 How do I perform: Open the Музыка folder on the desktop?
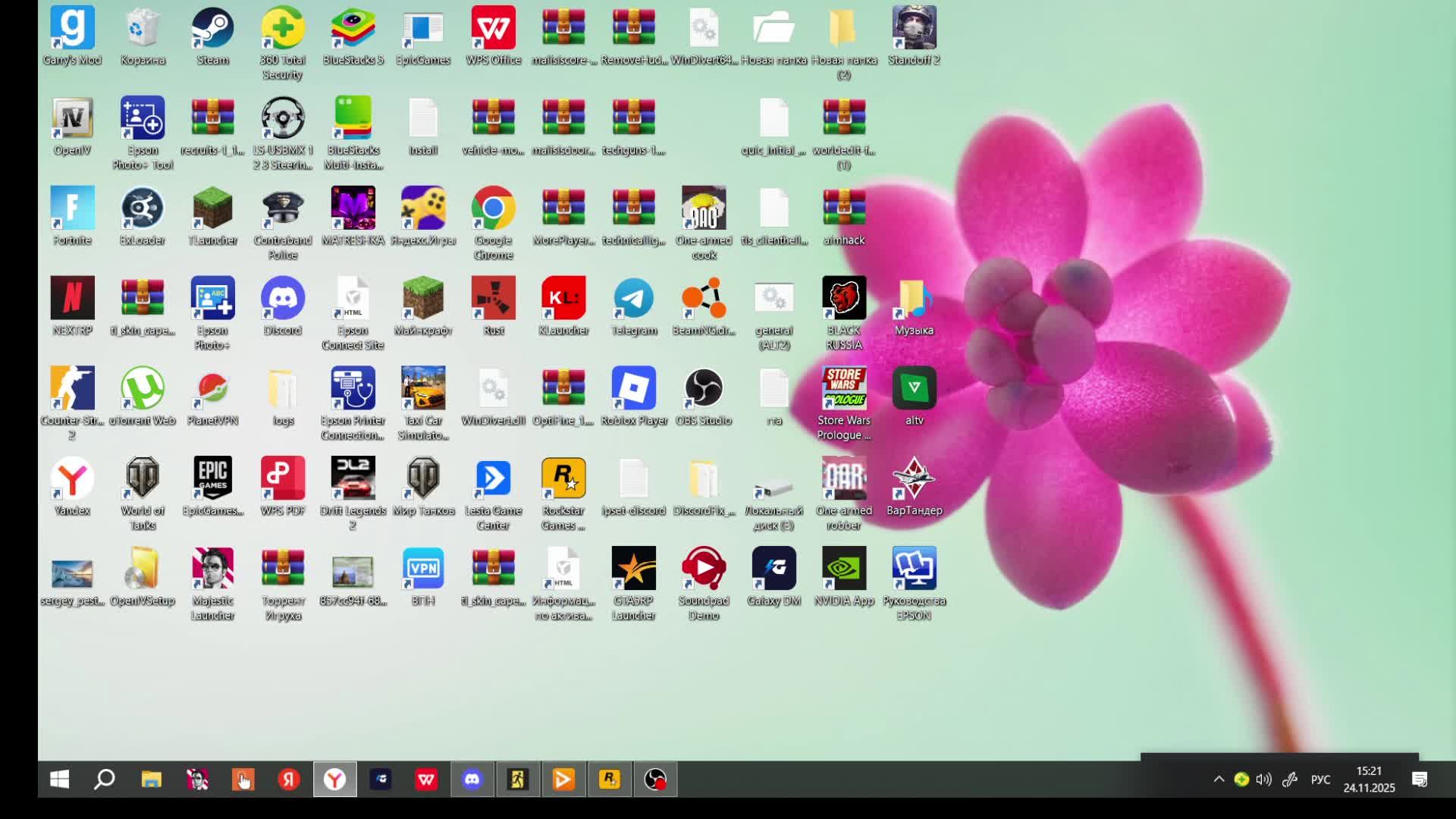coord(914,299)
